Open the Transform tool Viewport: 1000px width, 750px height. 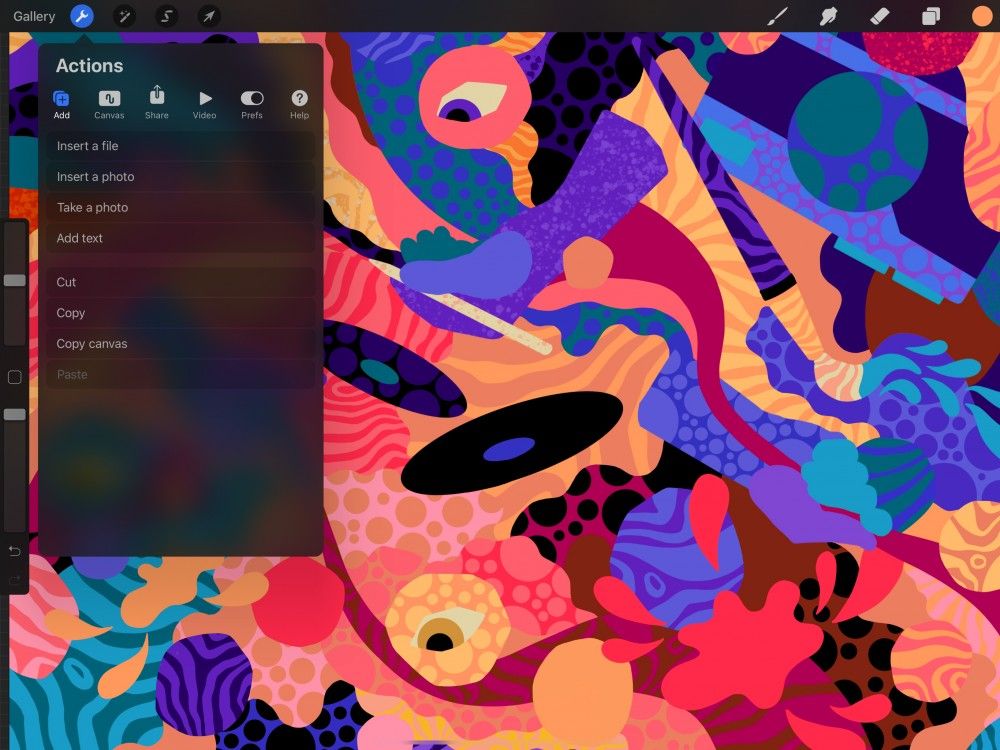pyautogui.click(x=209, y=16)
